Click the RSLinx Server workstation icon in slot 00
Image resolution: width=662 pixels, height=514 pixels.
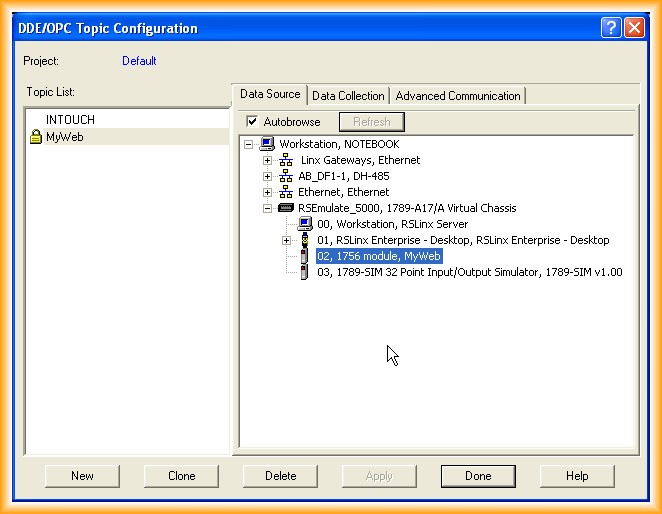pyautogui.click(x=305, y=224)
